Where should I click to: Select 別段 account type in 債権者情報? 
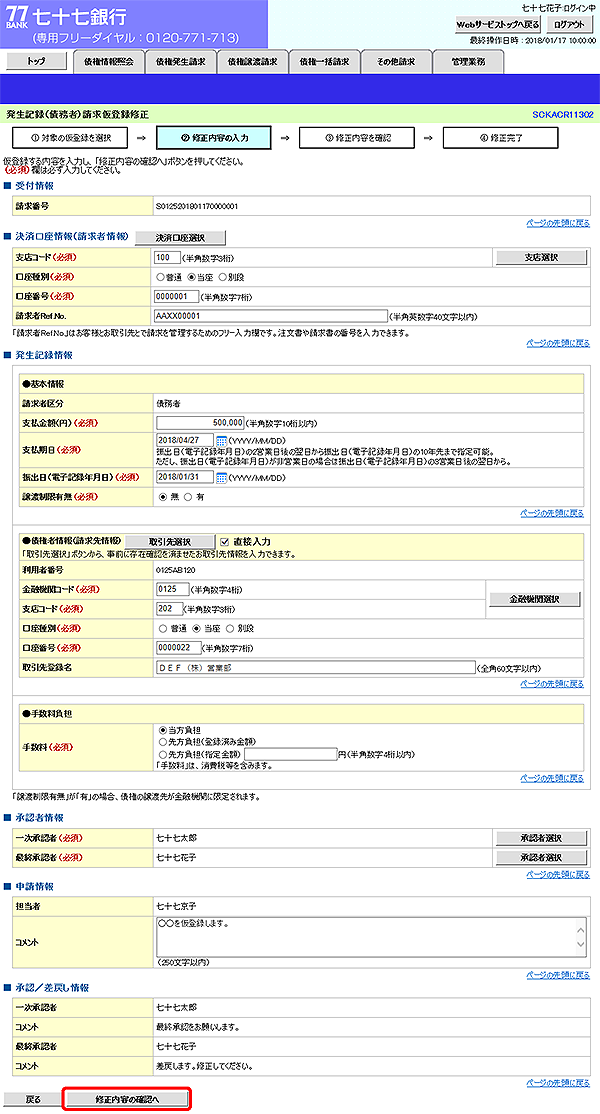tap(230, 629)
